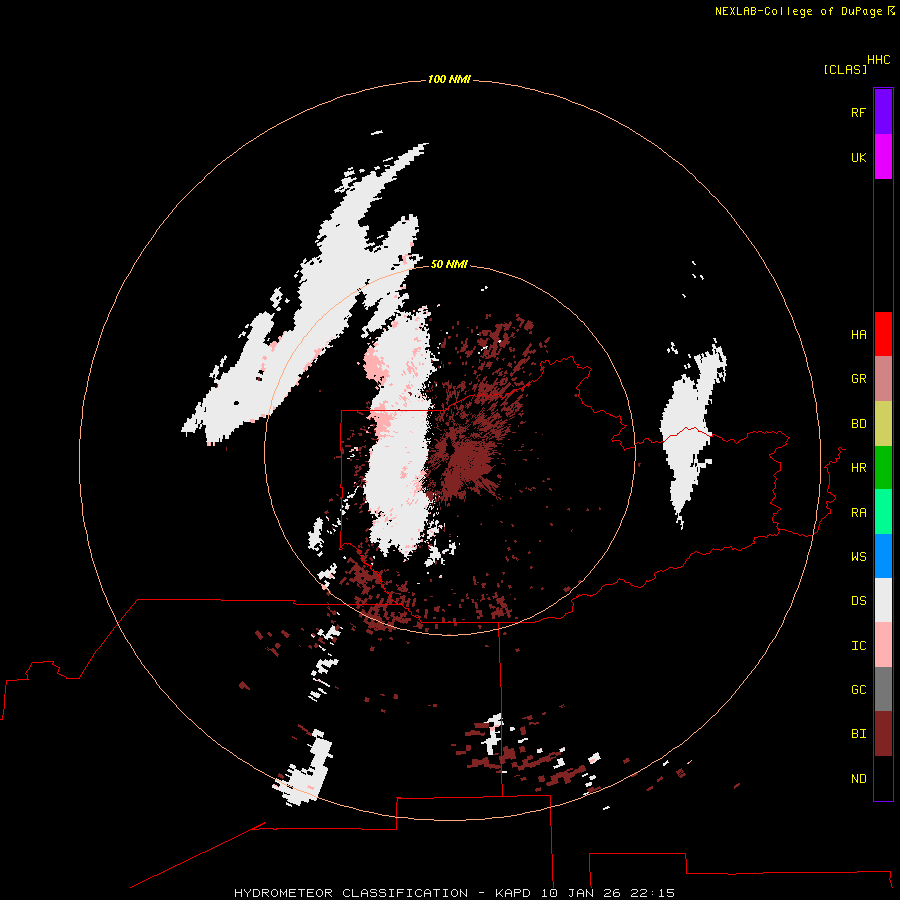Select the BD yellow legend block
Viewport: 900px width, 900px height.
tap(883, 424)
